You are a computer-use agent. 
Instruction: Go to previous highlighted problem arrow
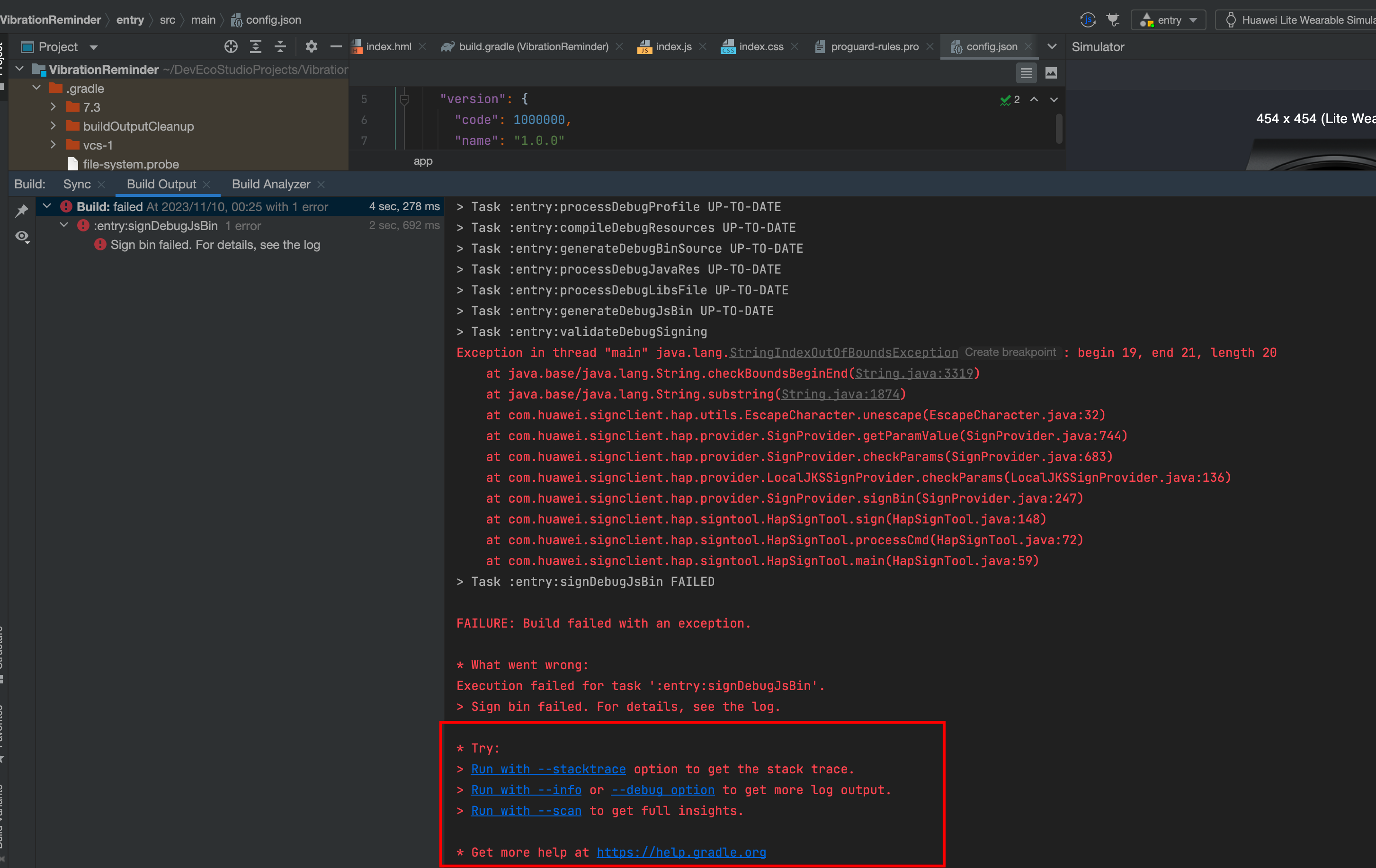[1034, 99]
